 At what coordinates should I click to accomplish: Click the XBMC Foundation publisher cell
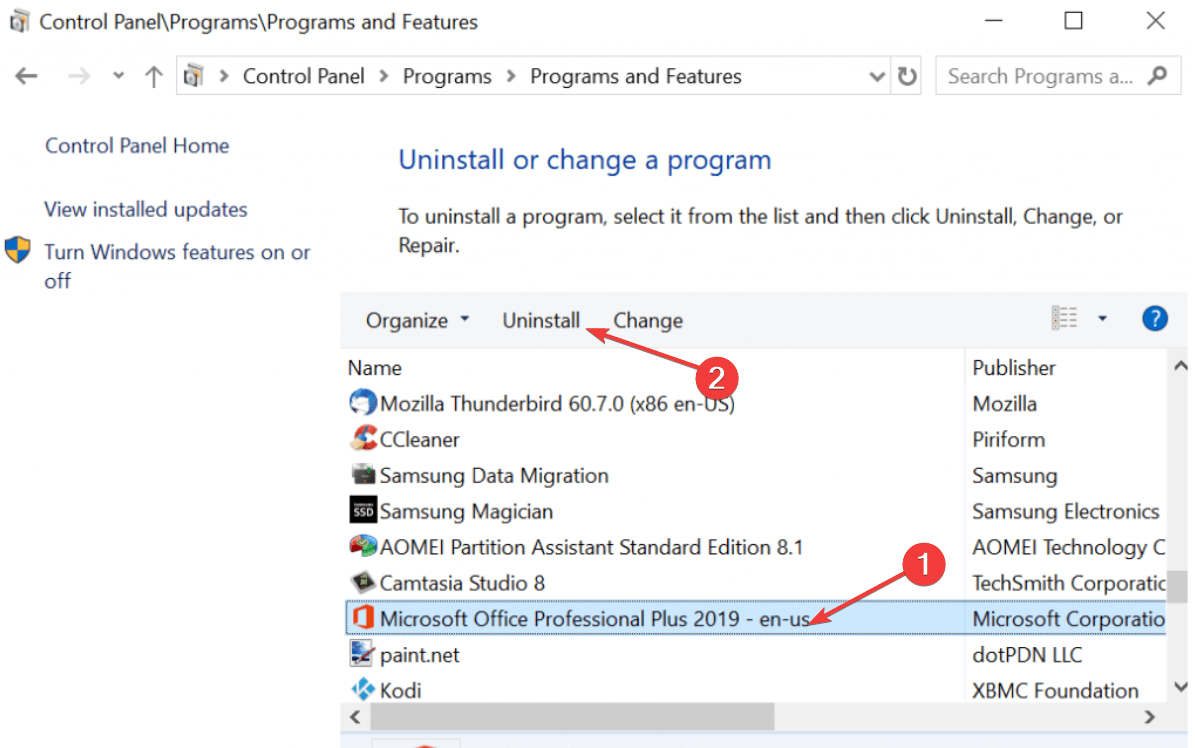point(1056,691)
